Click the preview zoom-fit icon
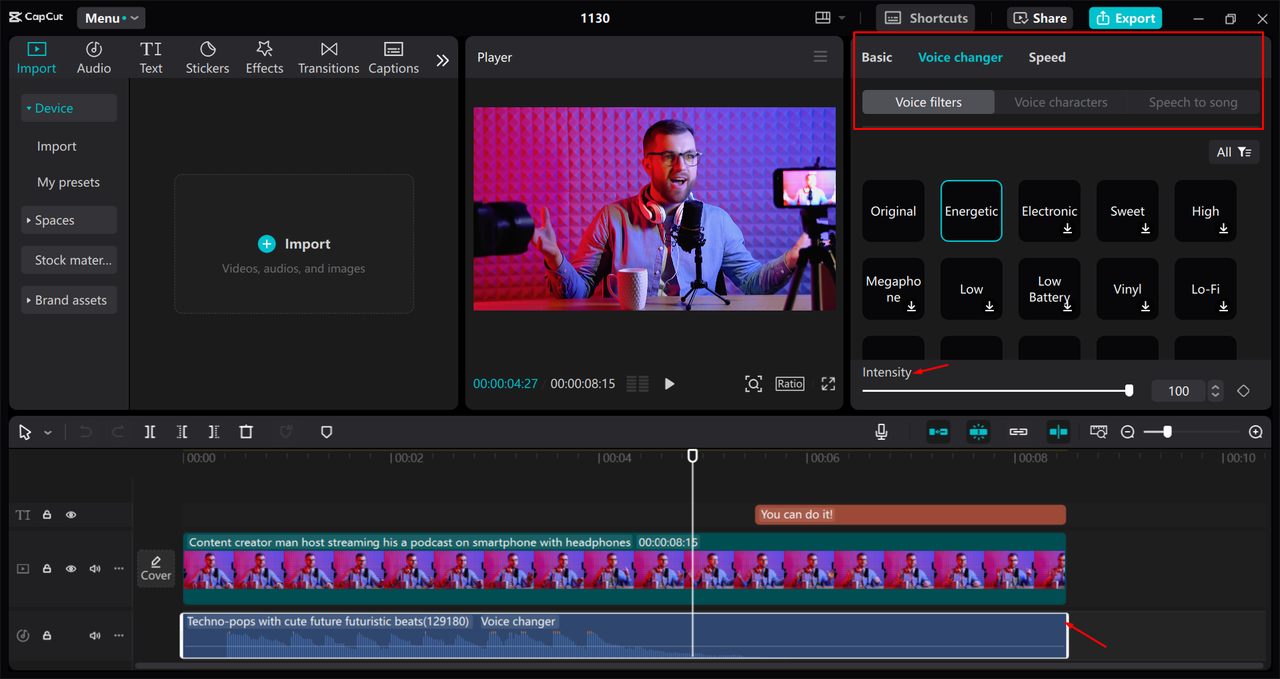Image resolution: width=1280 pixels, height=679 pixels. point(753,384)
